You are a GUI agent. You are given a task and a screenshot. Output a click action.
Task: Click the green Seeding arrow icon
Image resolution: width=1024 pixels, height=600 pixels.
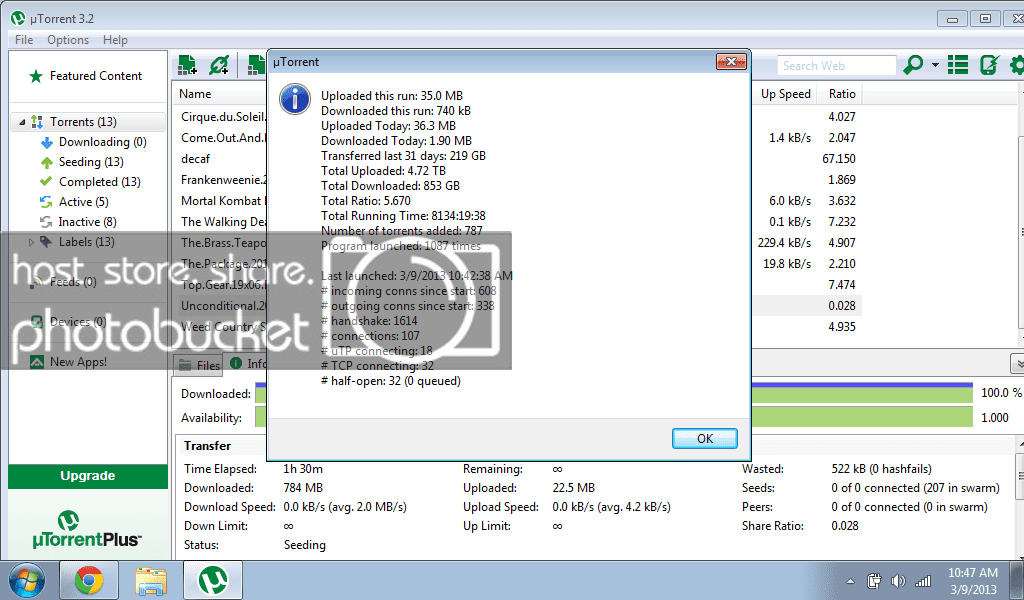(x=46, y=163)
